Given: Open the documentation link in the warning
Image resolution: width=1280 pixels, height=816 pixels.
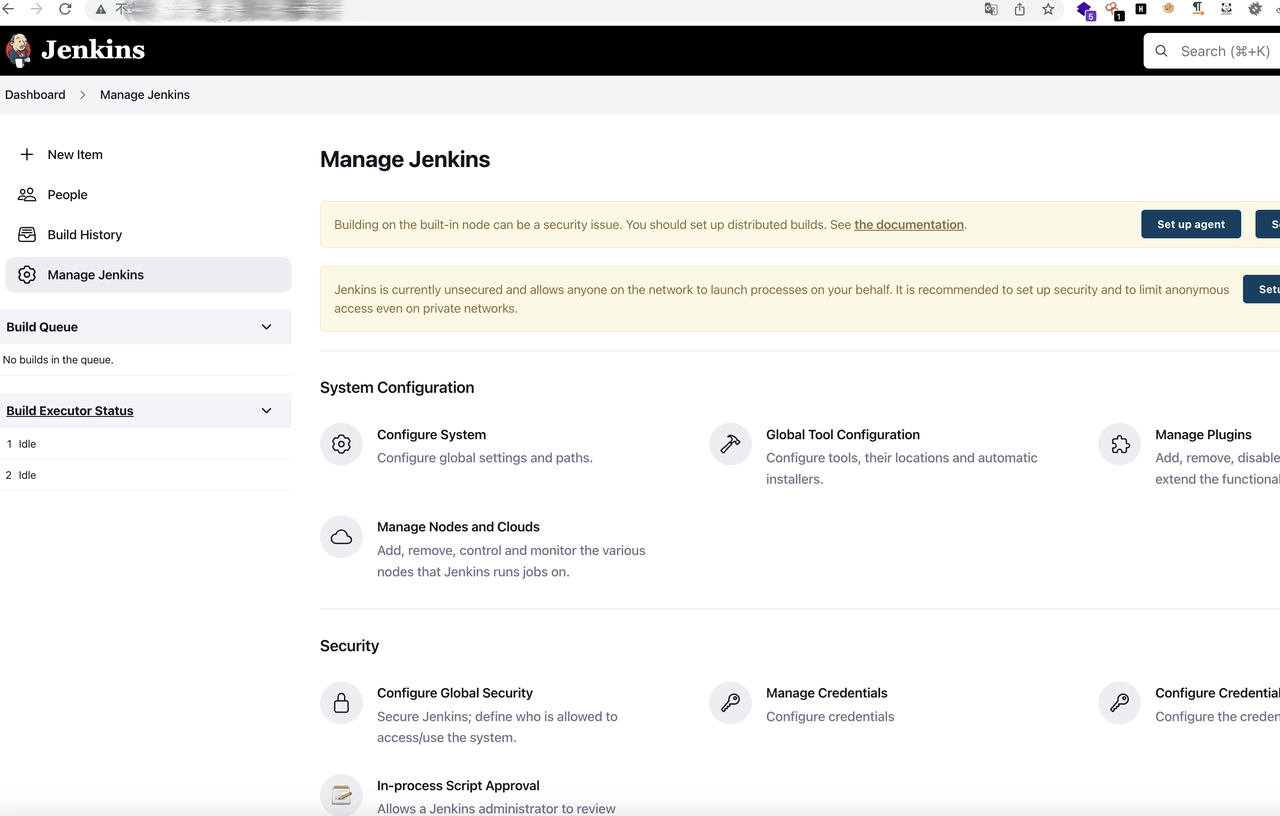Looking at the screenshot, I should [909, 225].
